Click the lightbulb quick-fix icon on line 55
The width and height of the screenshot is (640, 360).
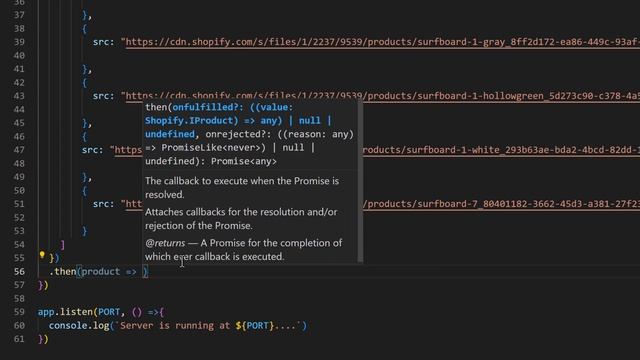(x=42, y=256)
